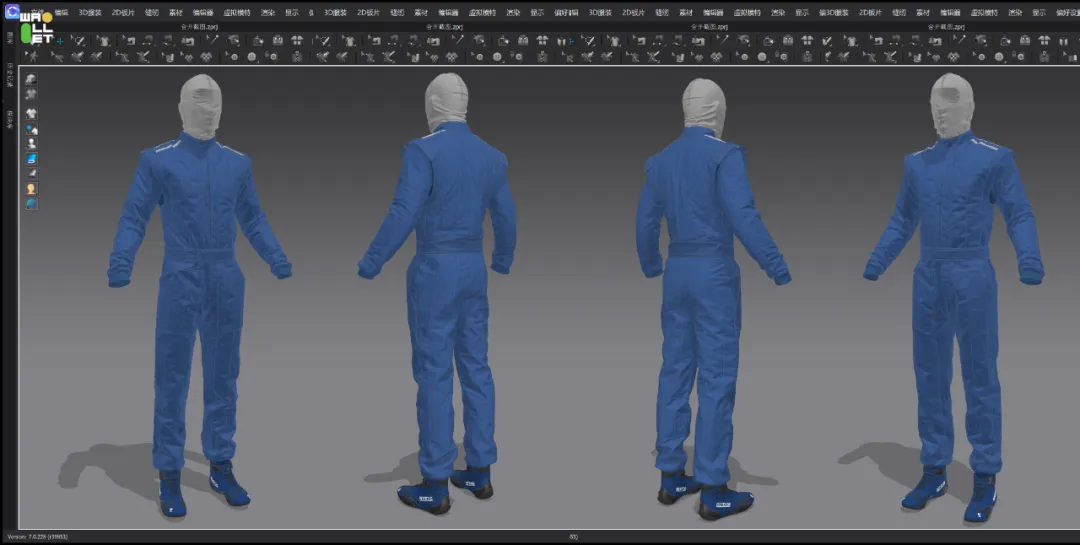The image size is (1080, 545).
Task: Click the blue sphere rendering-style icon
Action: tap(31, 204)
